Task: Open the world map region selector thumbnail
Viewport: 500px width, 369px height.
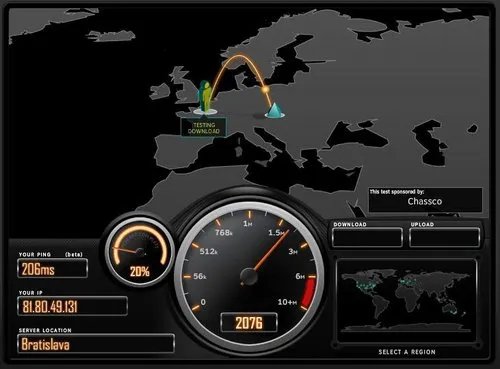Action: tap(407, 302)
